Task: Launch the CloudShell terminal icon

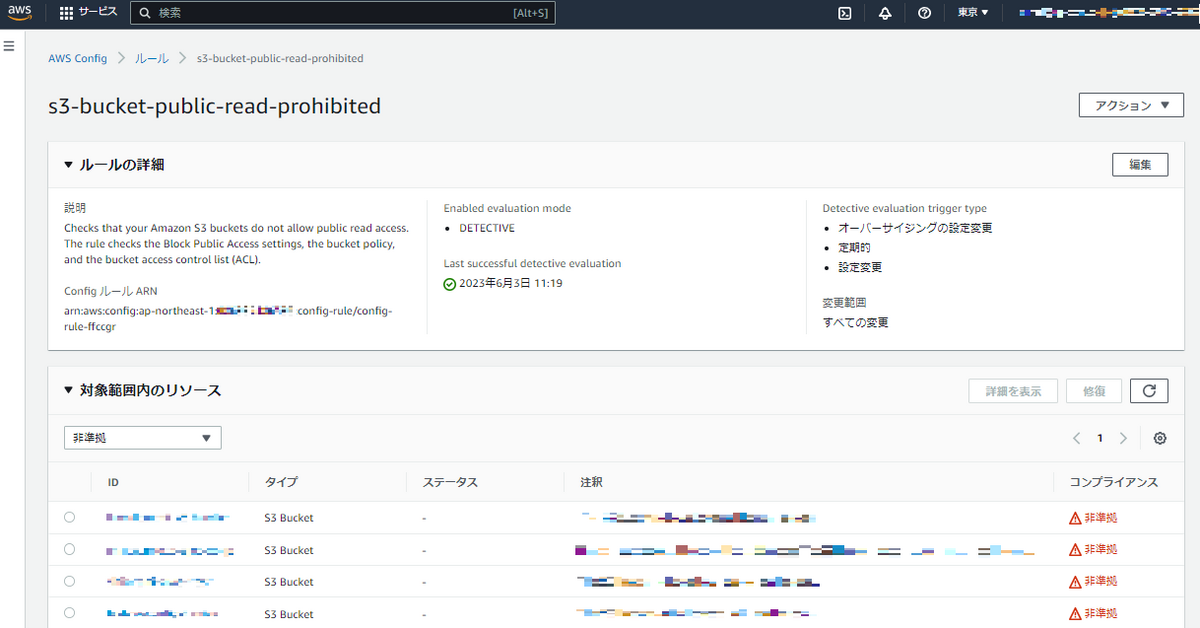Action: 845,13
